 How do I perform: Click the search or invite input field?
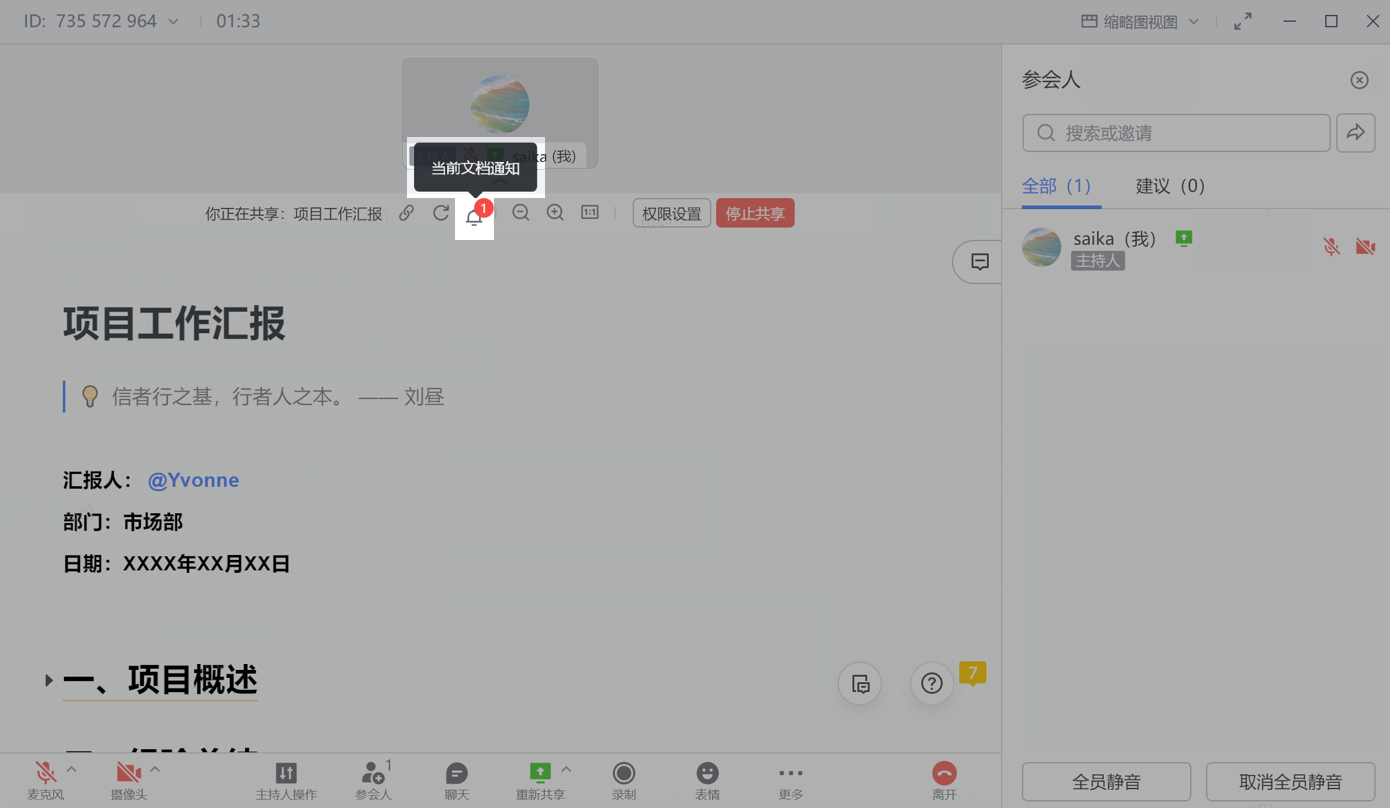1176,133
